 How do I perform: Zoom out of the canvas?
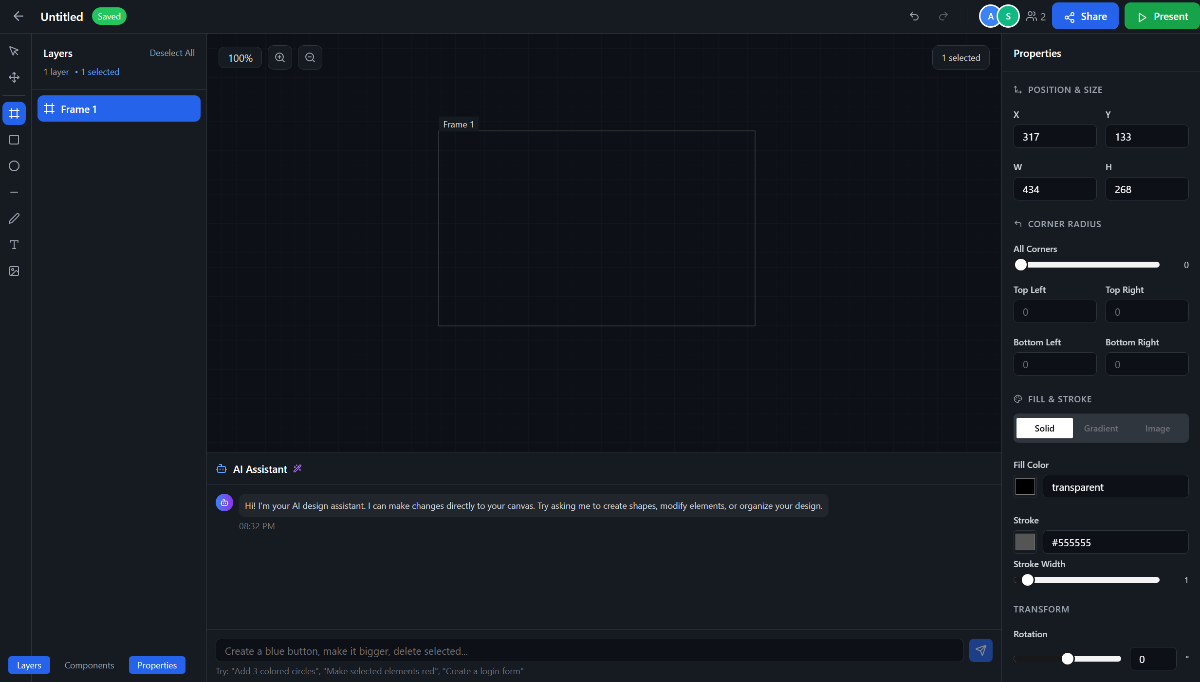[310, 57]
